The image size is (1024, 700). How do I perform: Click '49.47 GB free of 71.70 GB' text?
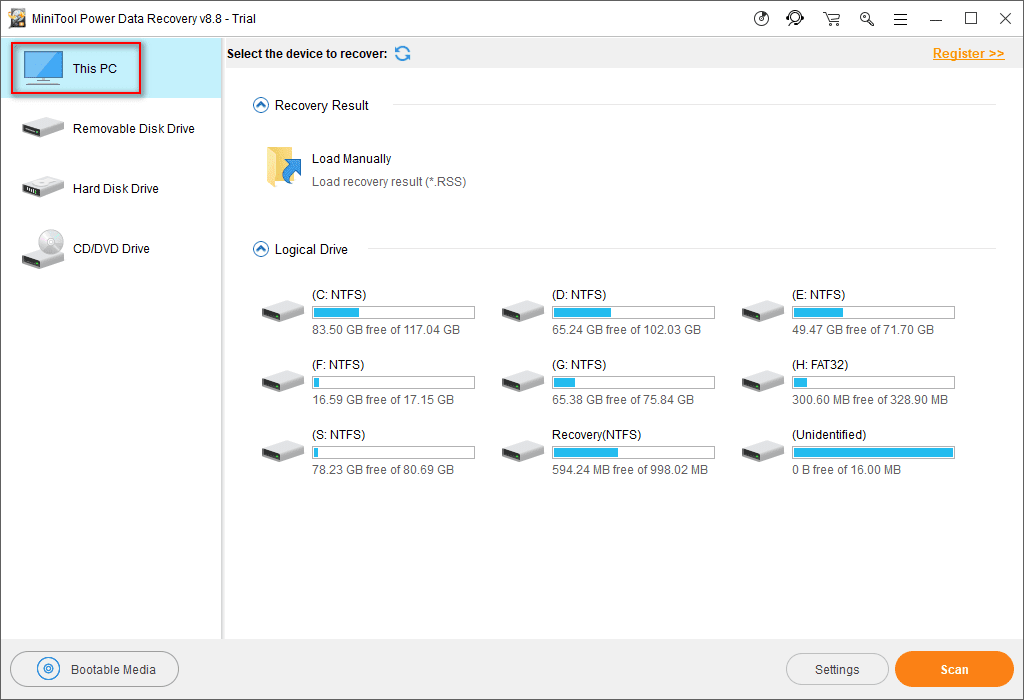click(x=863, y=330)
